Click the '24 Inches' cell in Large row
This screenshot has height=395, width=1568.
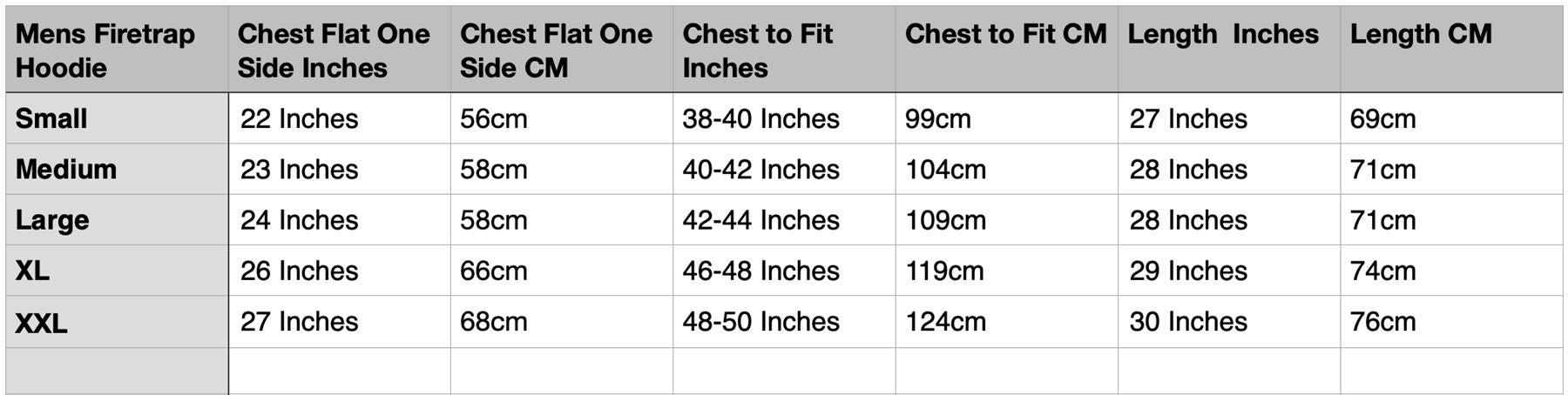point(299,220)
